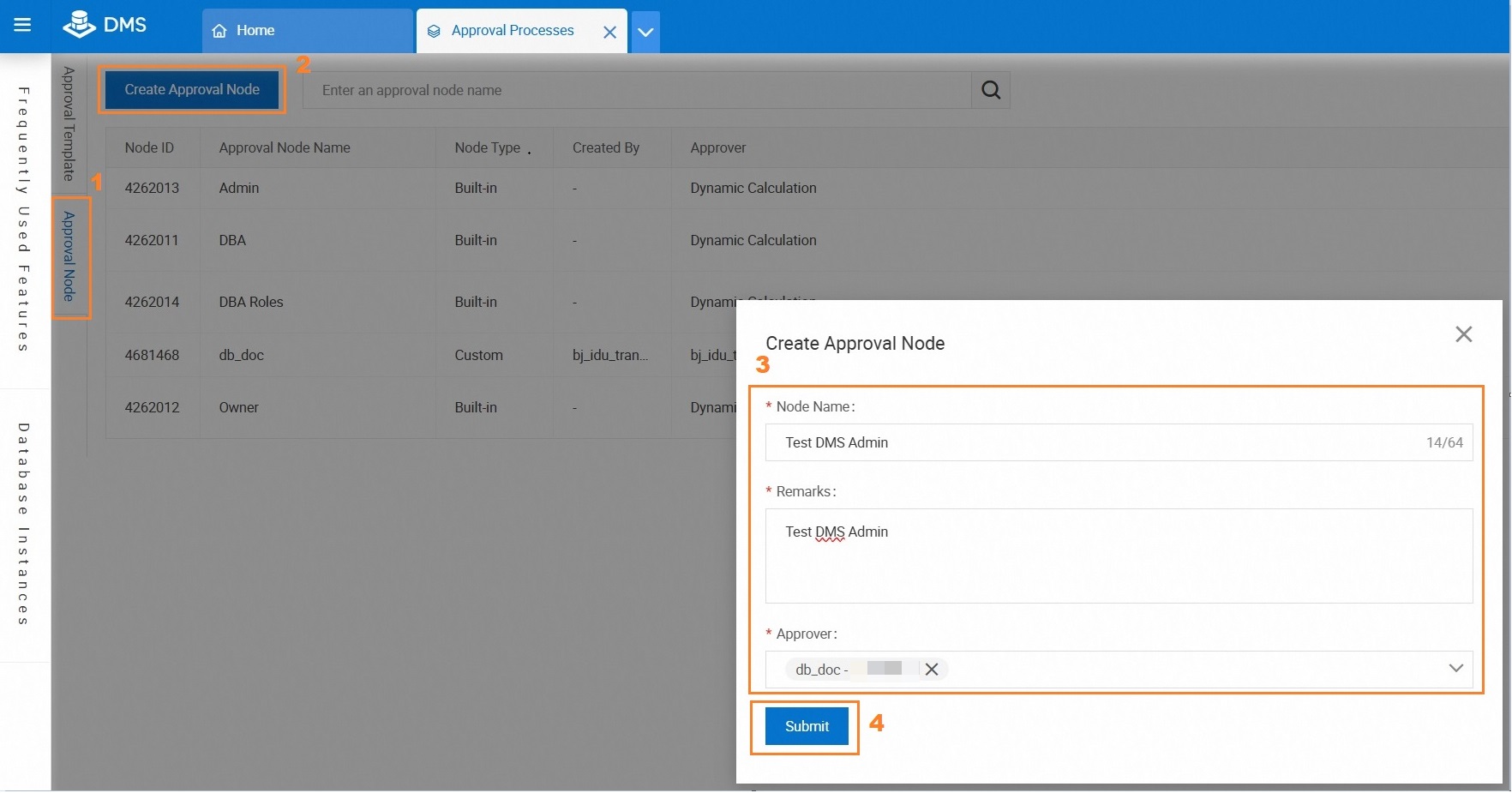
Task: Select node ID 4262014
Action: [x=152, y=302]
